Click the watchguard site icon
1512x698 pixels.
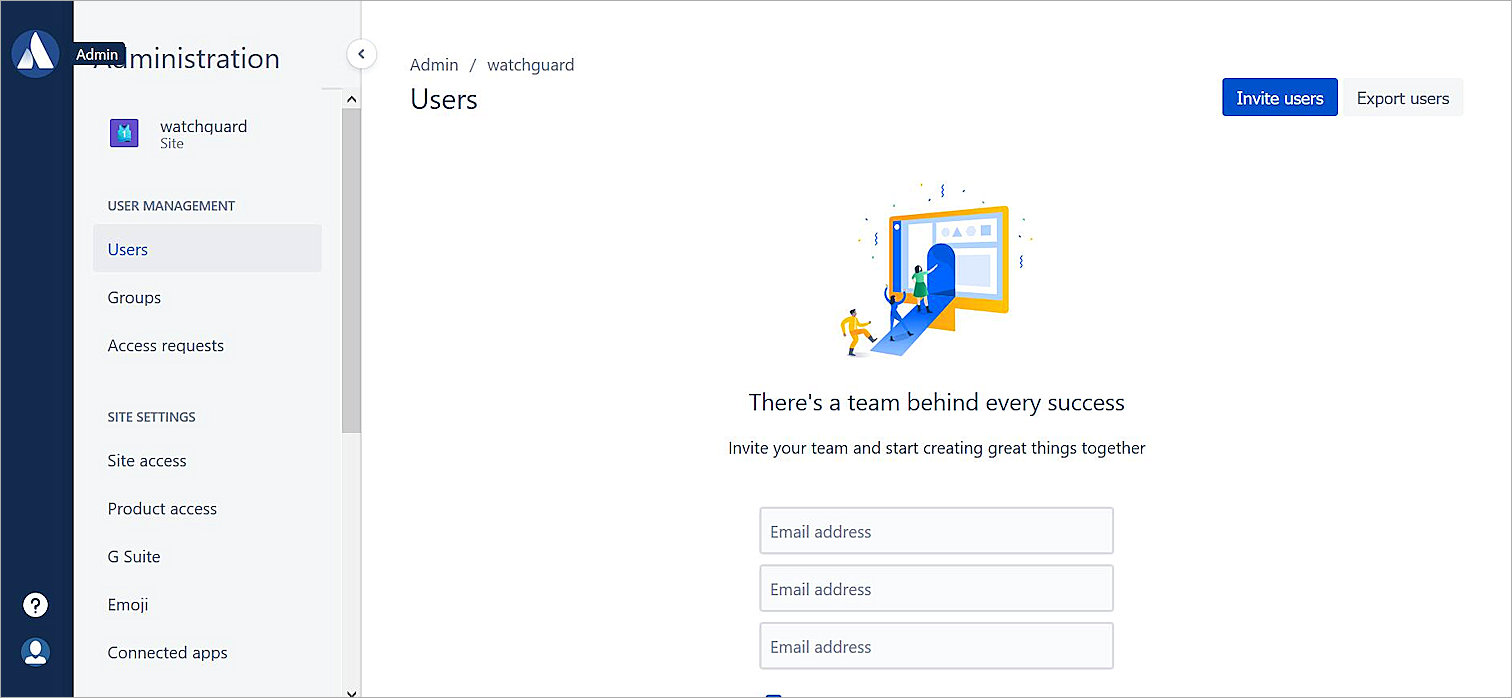click(124, 133)
